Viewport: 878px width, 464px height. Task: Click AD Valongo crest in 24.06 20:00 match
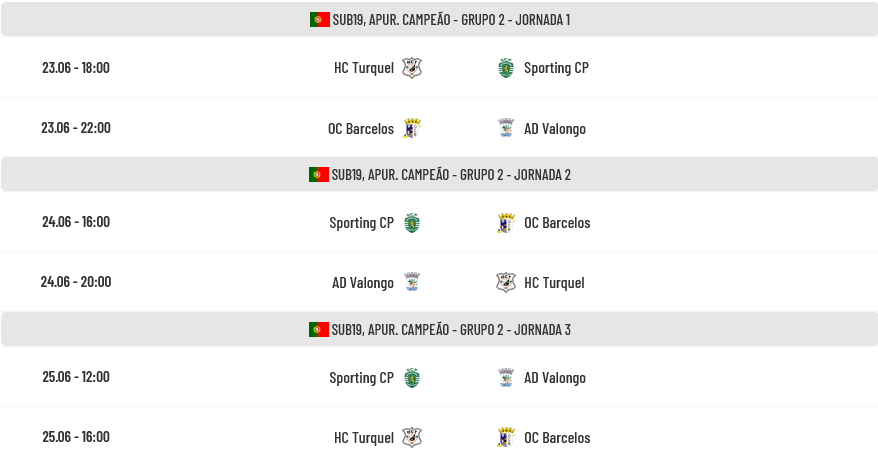[412, 282]
